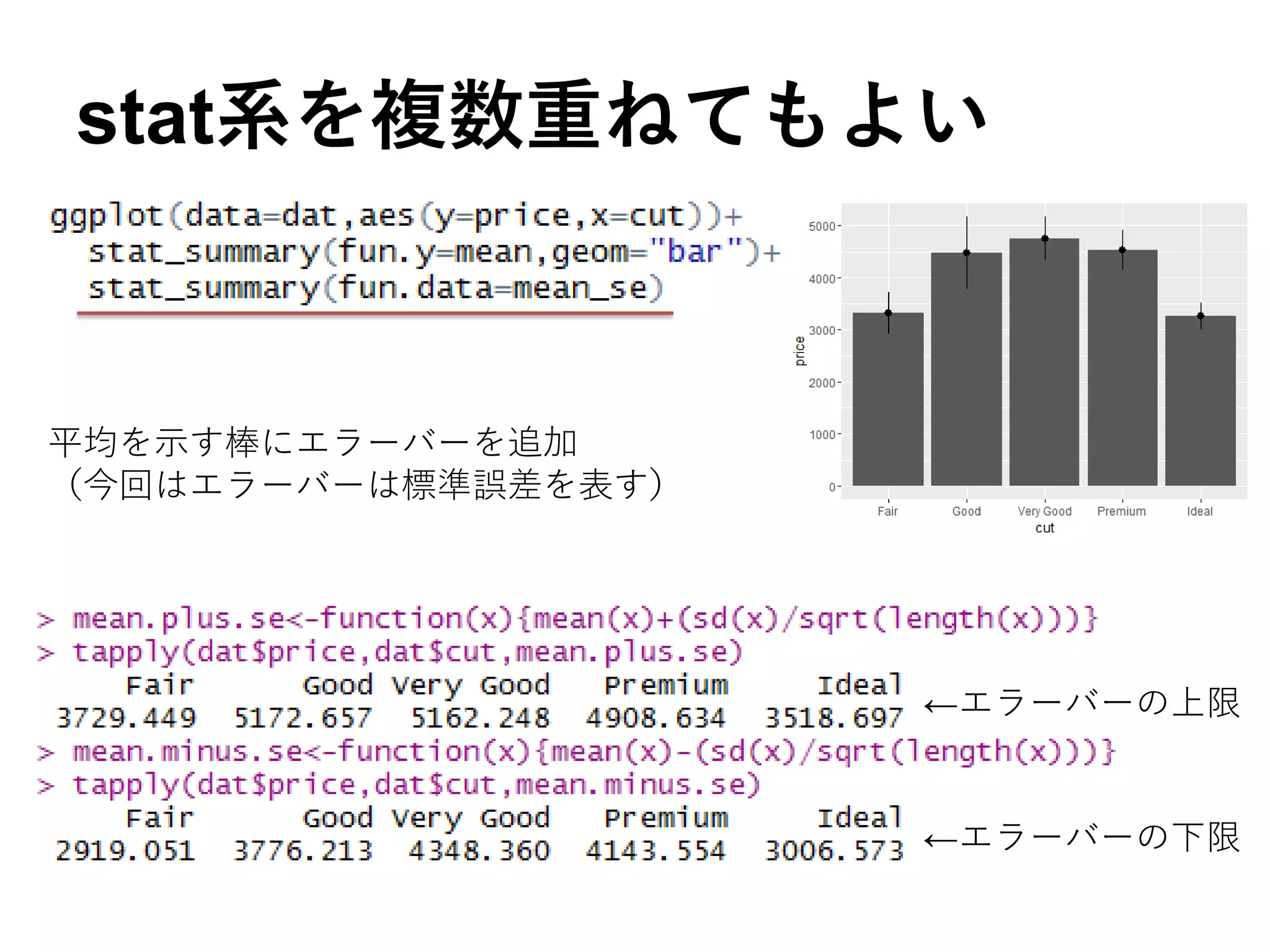Click the mean point on Fair bar
This screenshot has height=952, width=1270.
point(888,313)
